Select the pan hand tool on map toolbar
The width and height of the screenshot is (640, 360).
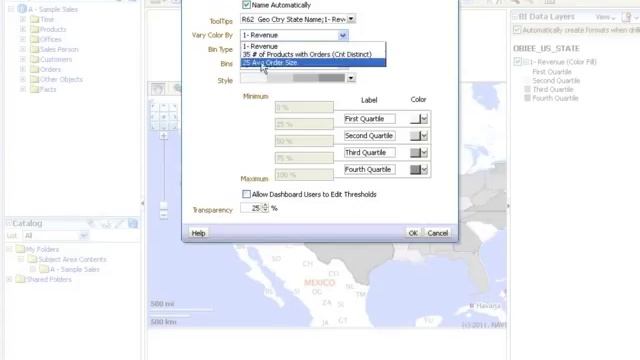158,89
